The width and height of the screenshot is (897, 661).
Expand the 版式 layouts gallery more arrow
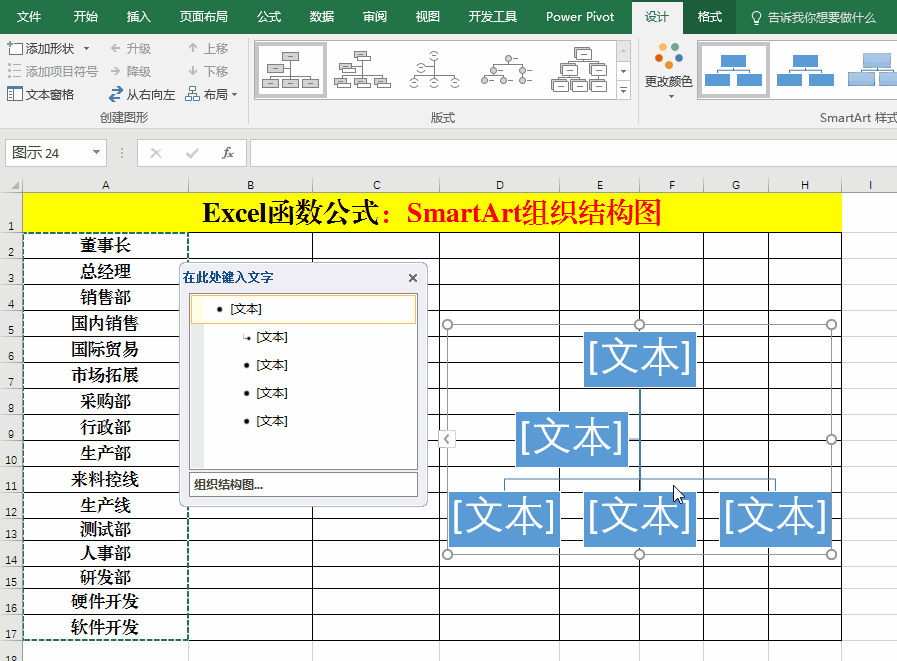pos(624,91)
